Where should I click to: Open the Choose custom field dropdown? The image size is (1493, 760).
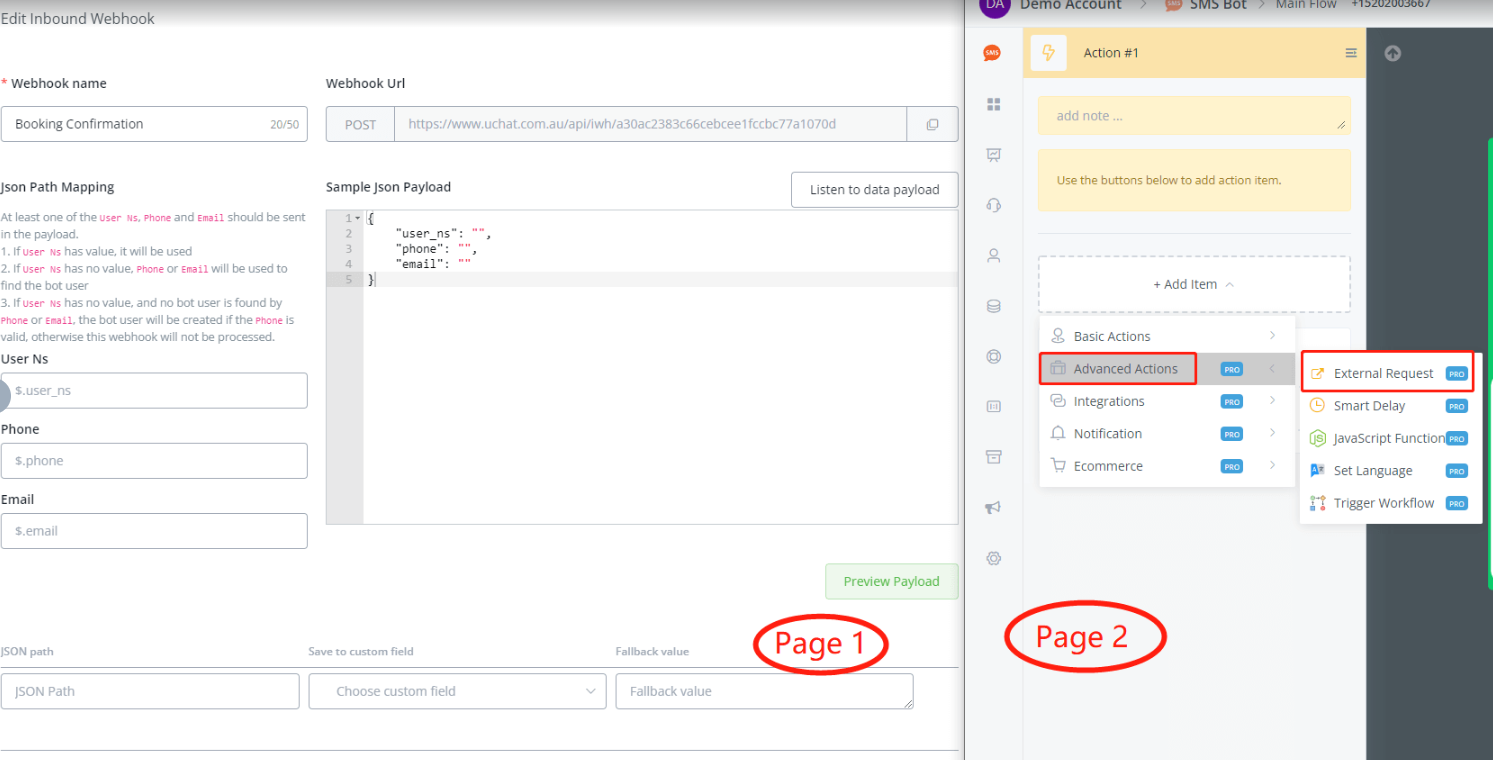pos(457,691)
